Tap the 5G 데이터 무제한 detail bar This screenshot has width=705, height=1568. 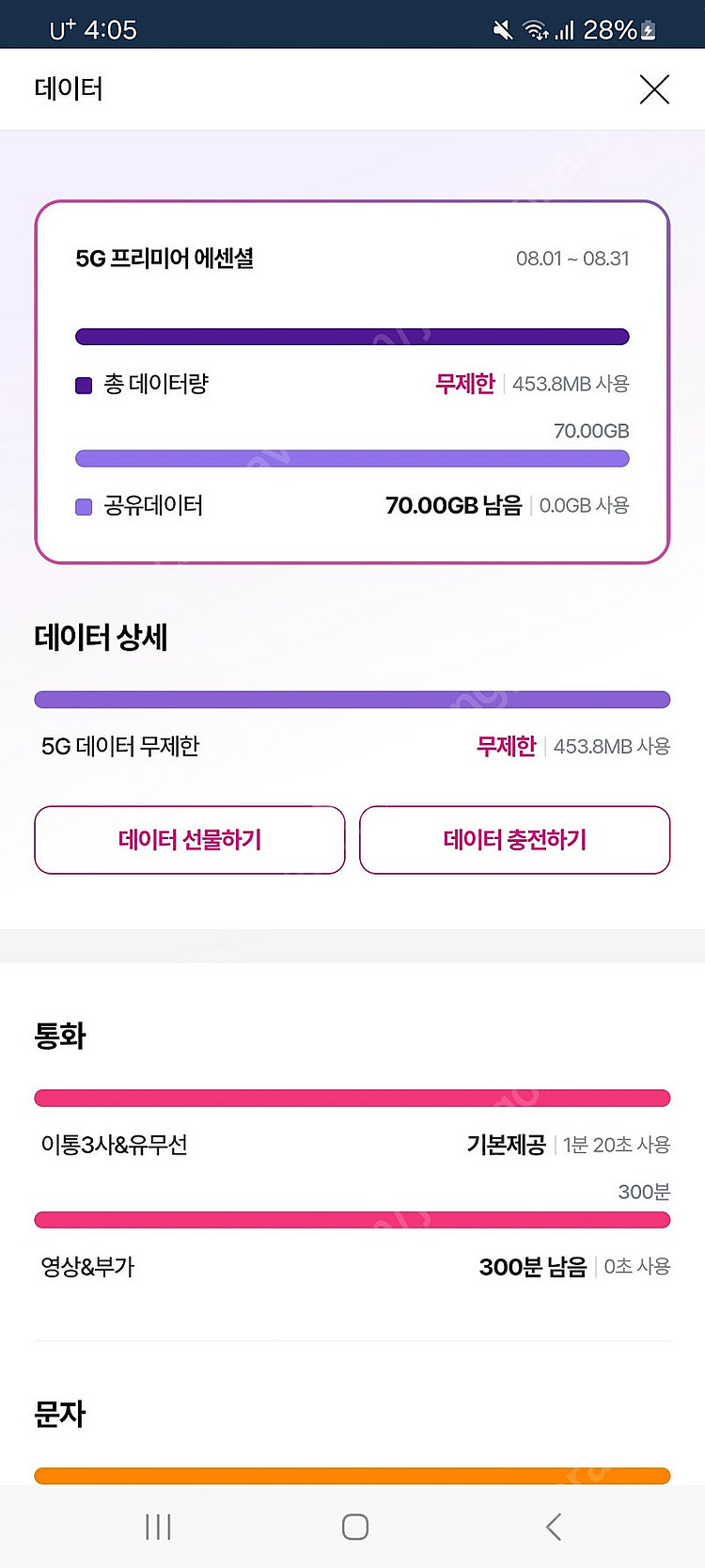coord(352,700)
